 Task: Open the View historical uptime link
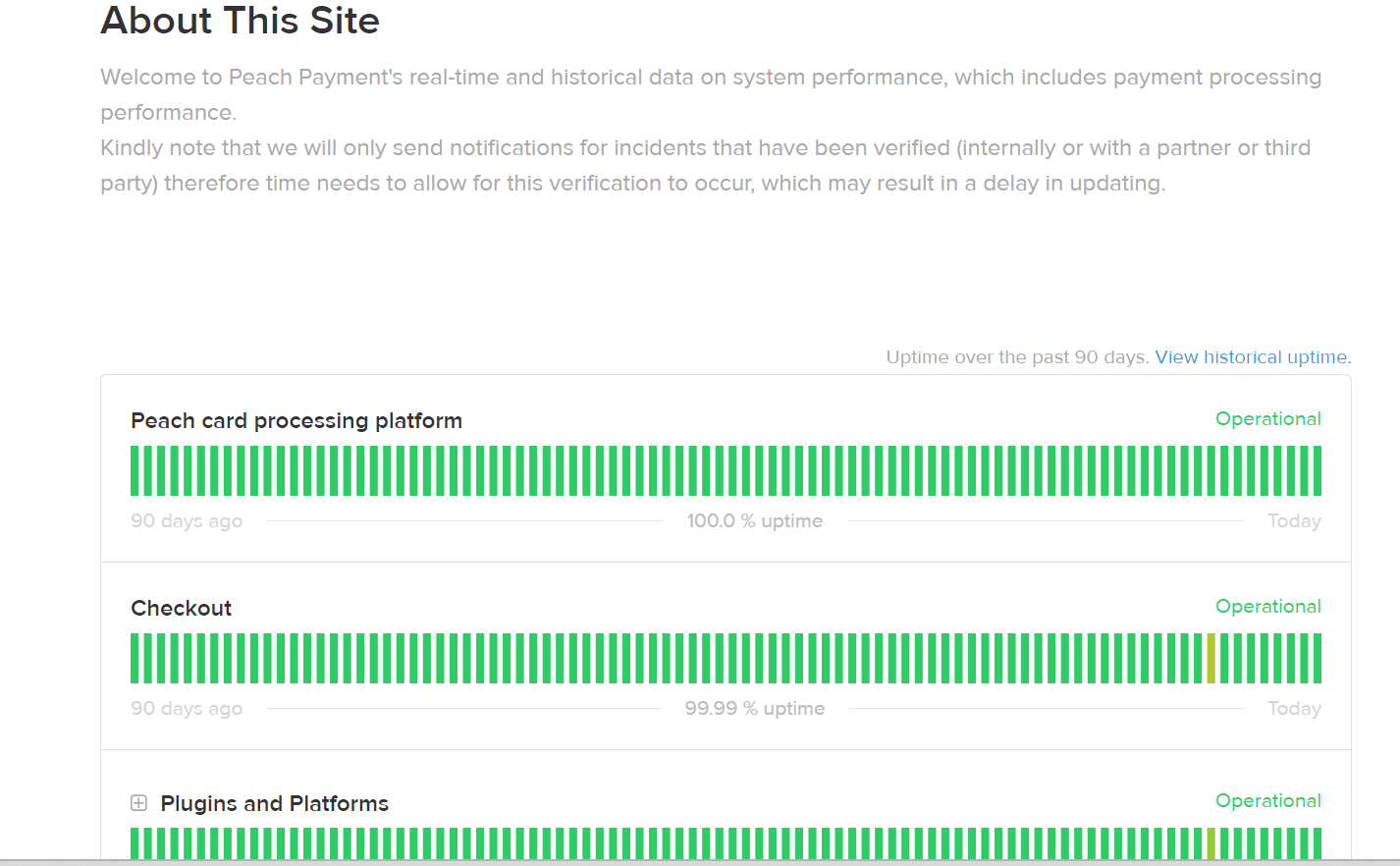click(x=1253, y=357)
